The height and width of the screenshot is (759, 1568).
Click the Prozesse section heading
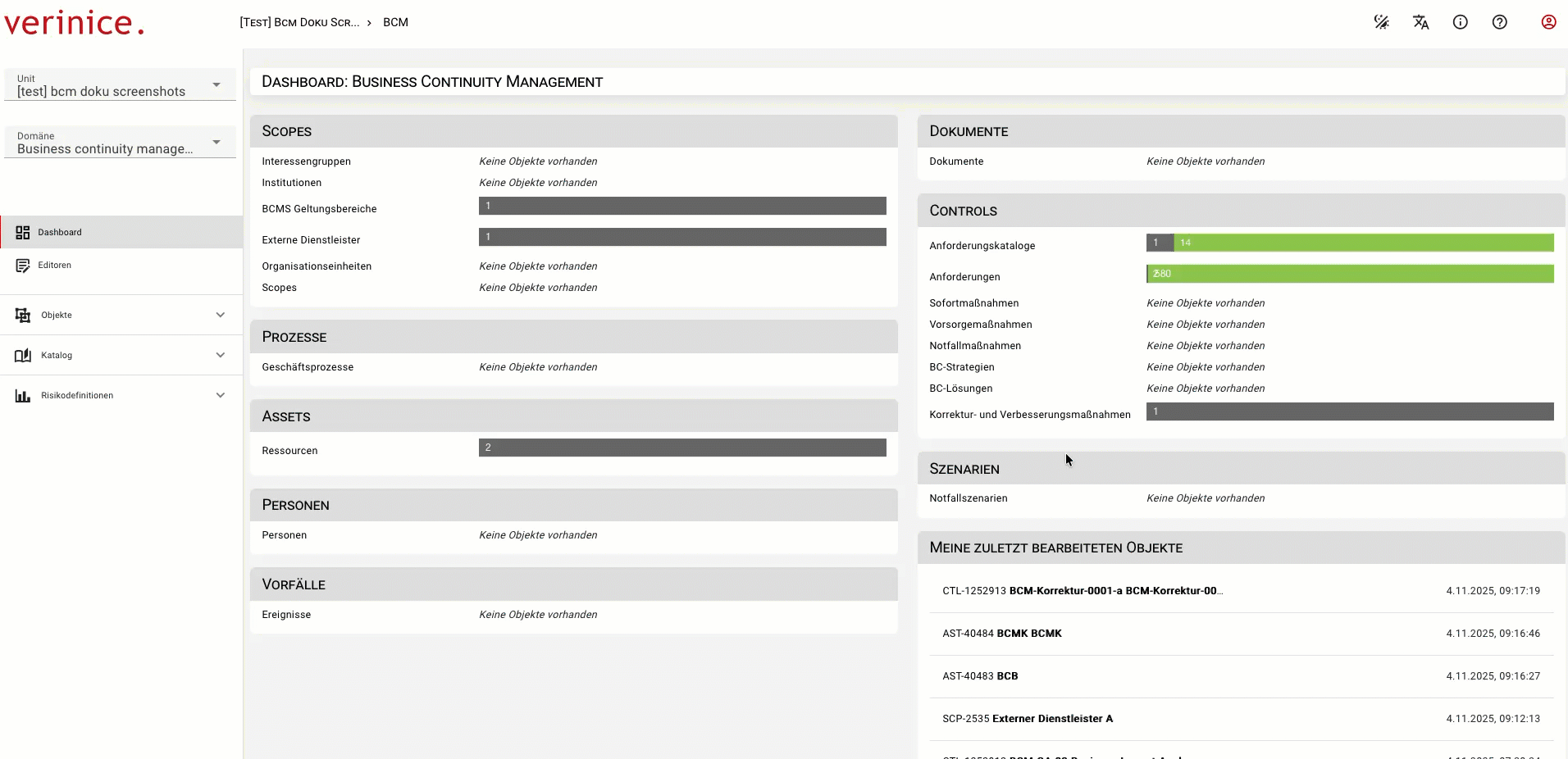click(x=294, y=337)
